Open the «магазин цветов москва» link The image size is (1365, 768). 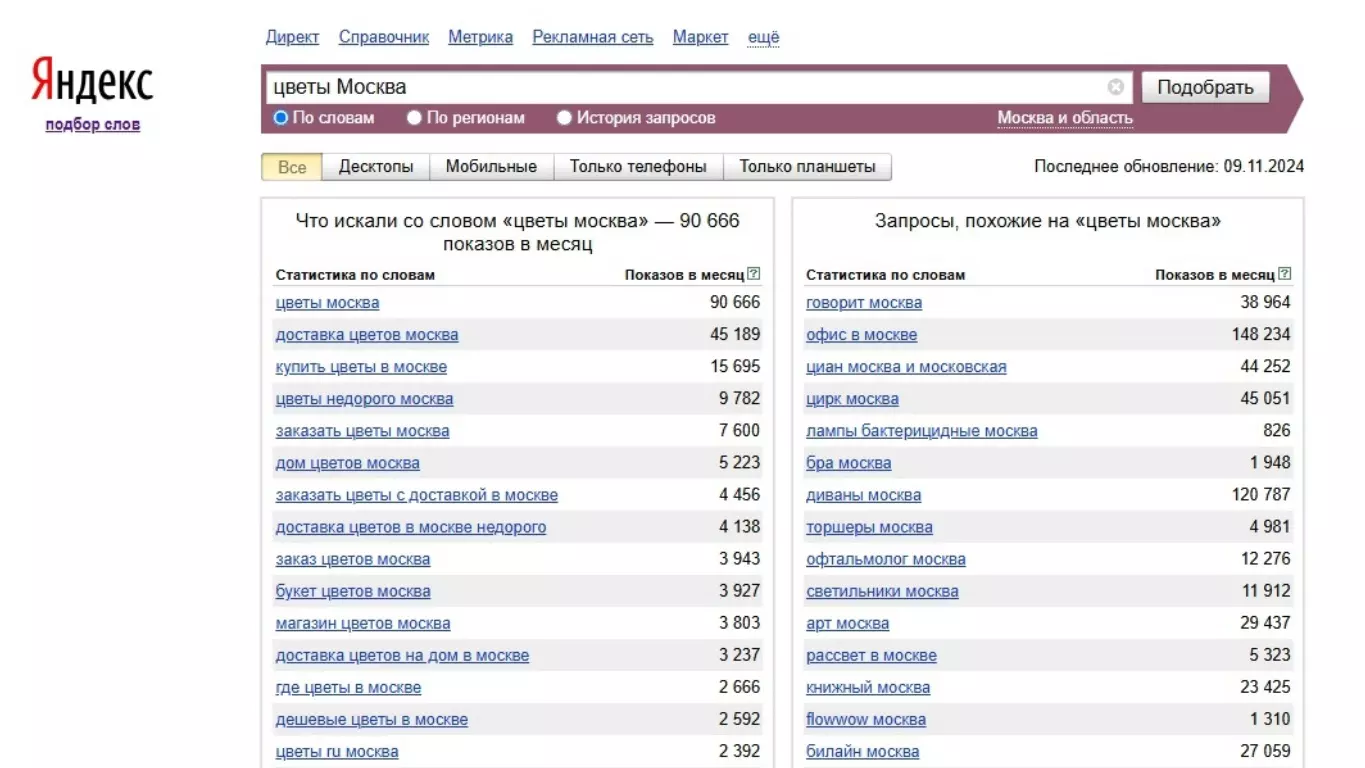point(363,623)
